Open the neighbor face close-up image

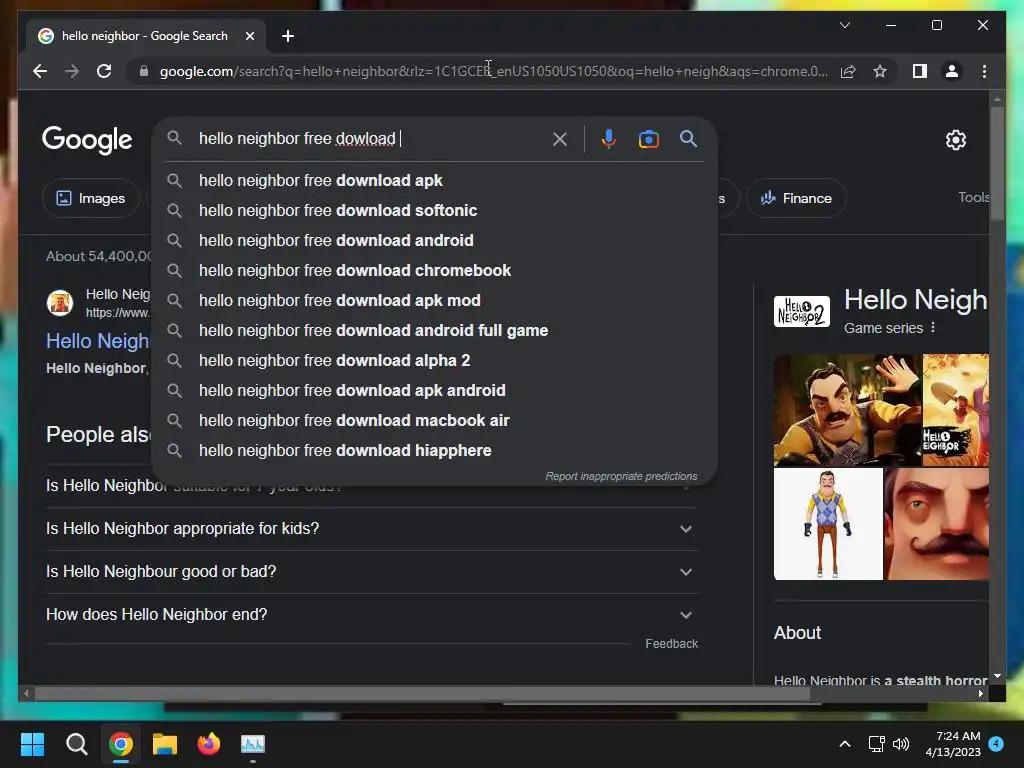[x=936, y=524]
